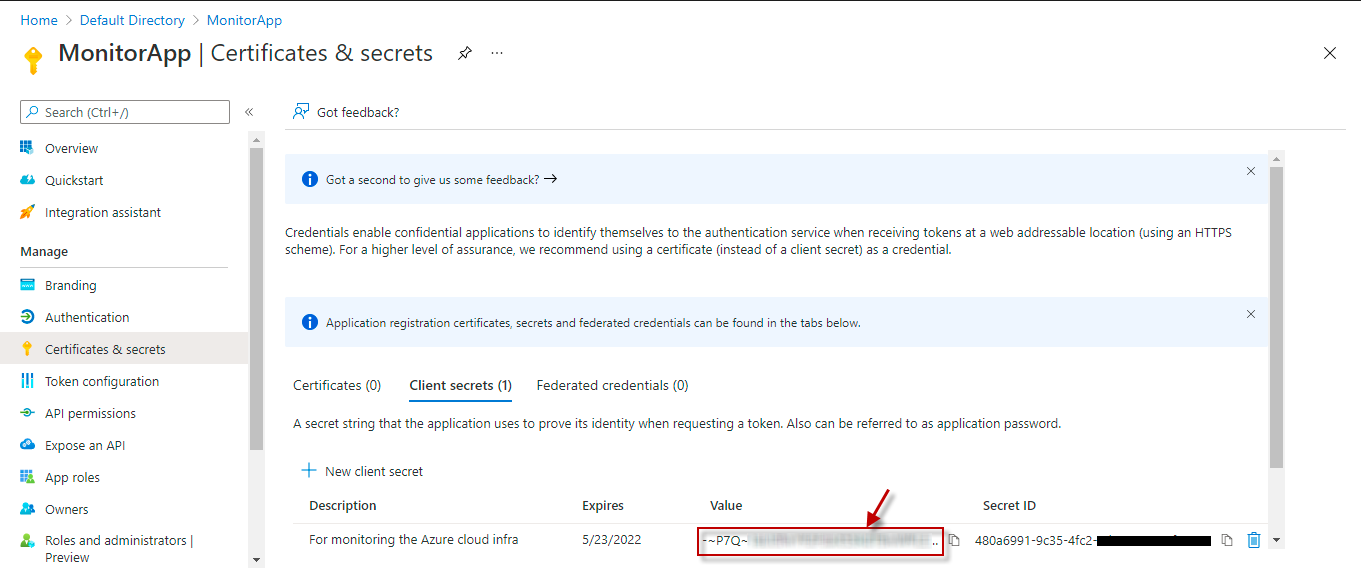The image size is (1361, 568).
Task: Open Owners menu item
Action: point(67,509)
